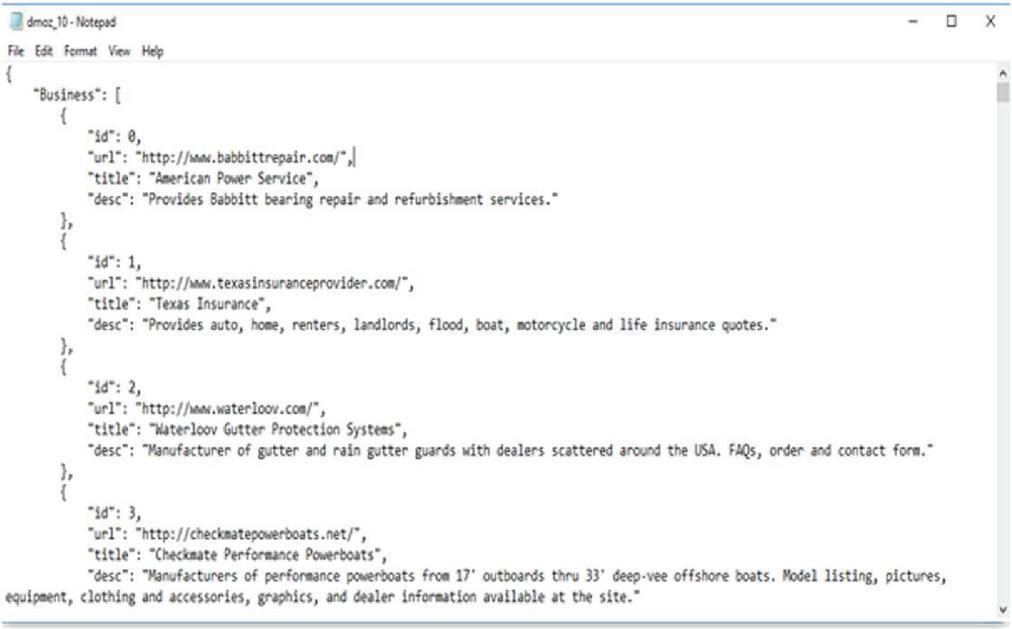This screenshot has width=1012, height=629.
Task: Click the "id": 2, line
Action: [x=114, y=388]
